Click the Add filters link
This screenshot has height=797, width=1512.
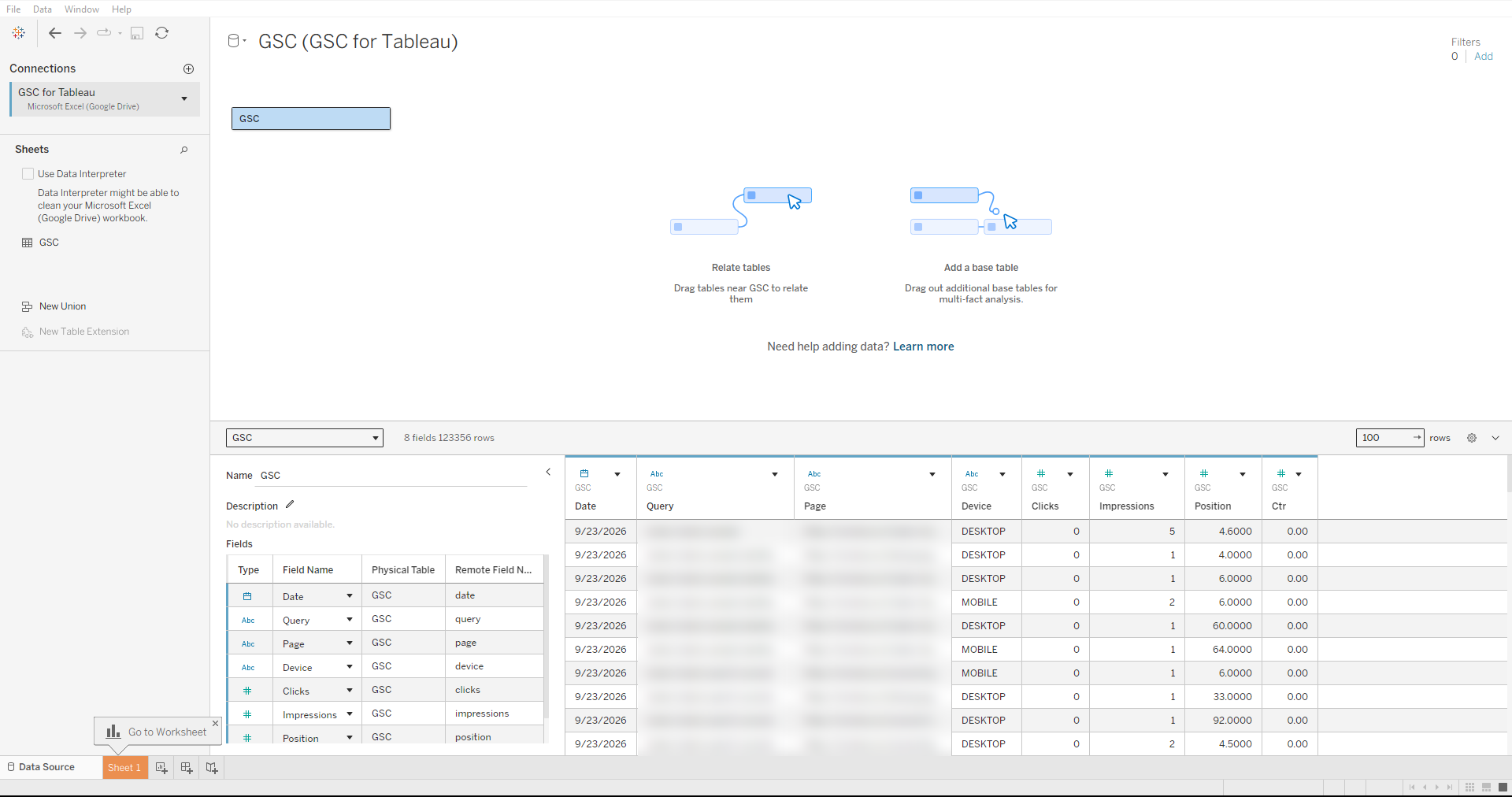(x=1484, y=57)
